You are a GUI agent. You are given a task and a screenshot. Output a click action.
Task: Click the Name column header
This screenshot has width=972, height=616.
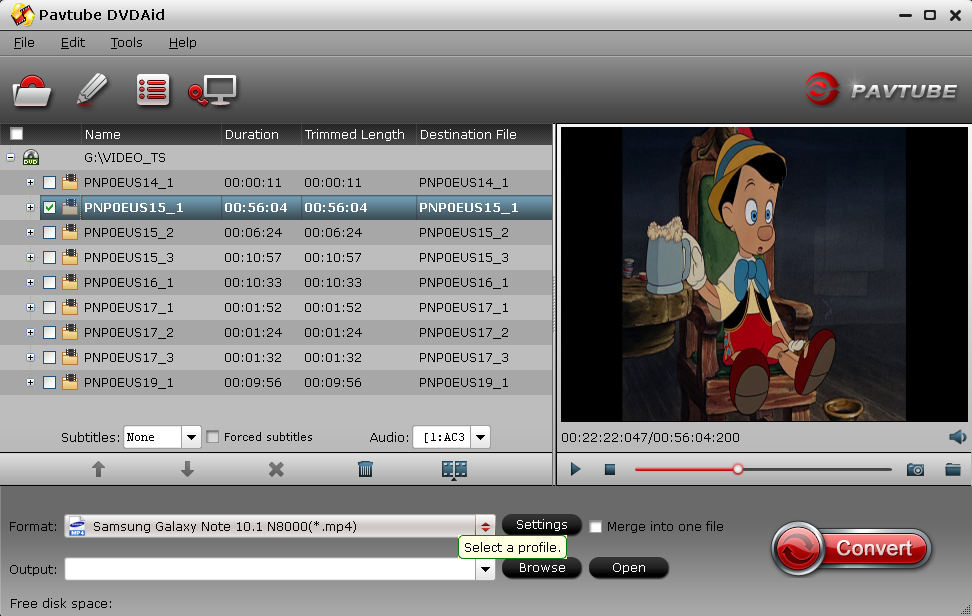tap(151, 134)
